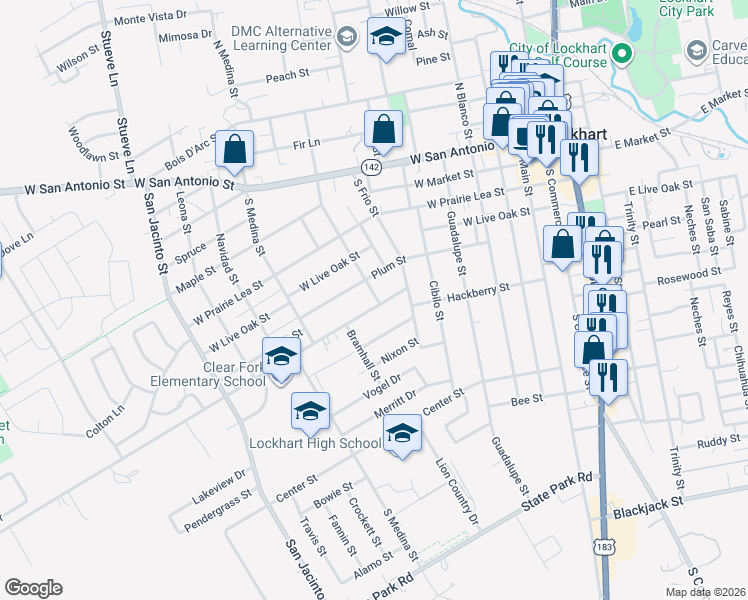Click the Nixon St street label
Image resolution: width=748 pixels, height=600 pixels.
point(400,351)
